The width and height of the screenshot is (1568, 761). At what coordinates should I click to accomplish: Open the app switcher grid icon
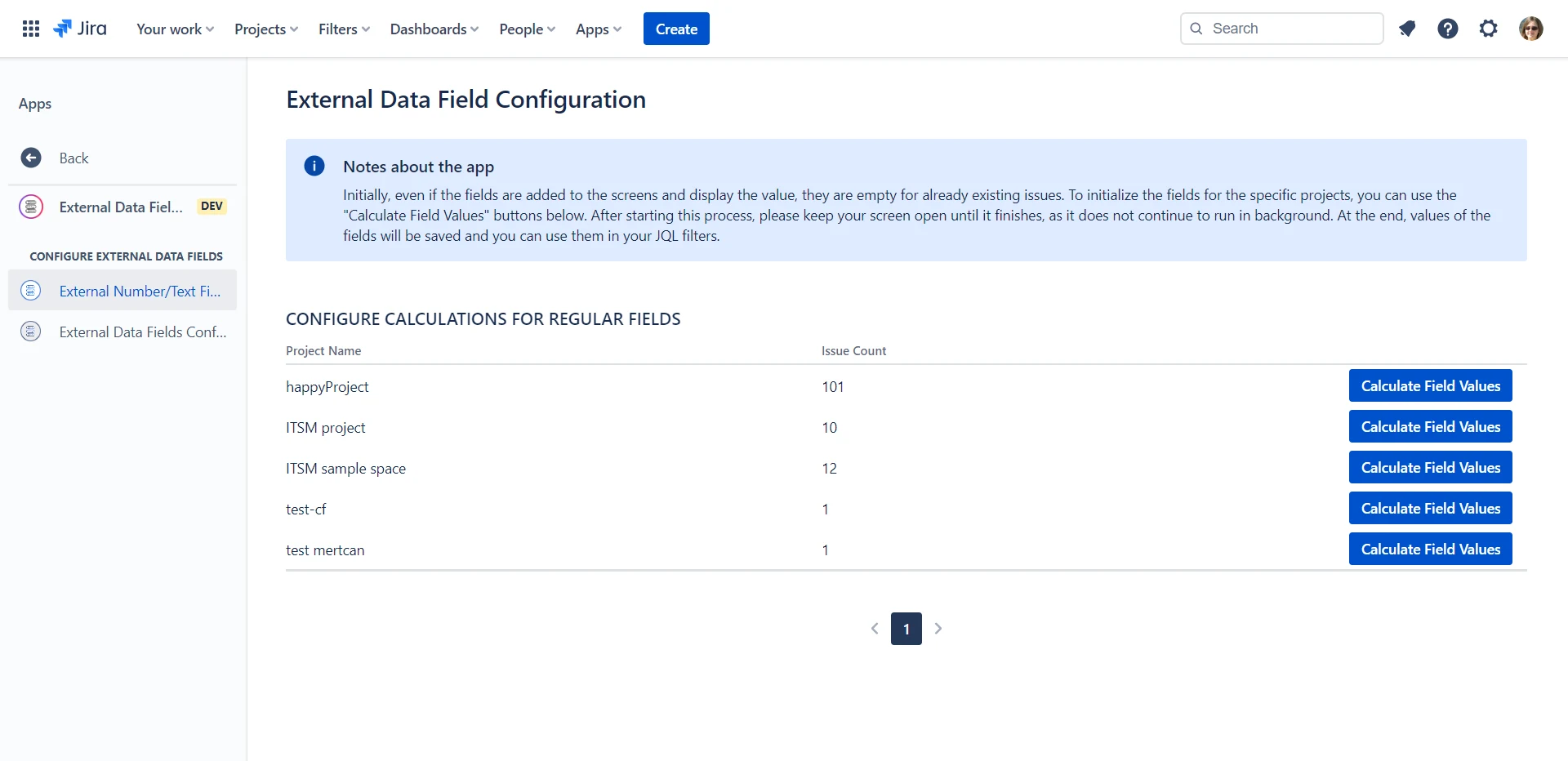[x=31, y=29]
